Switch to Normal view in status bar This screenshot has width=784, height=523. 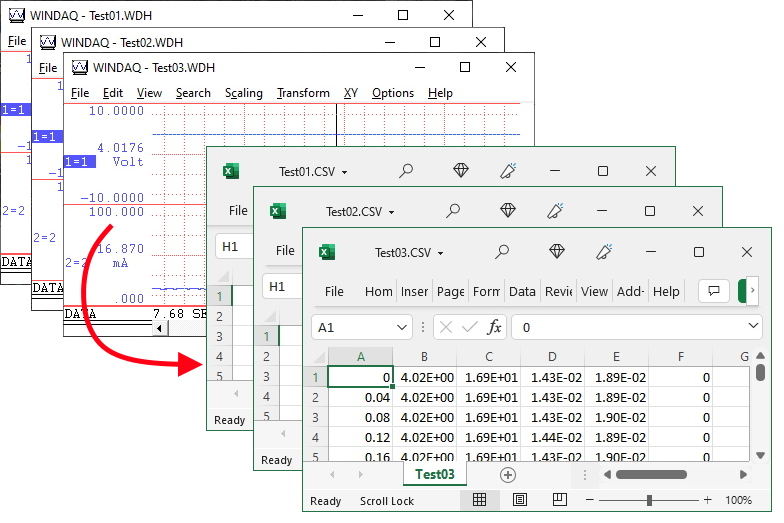(480, 500)
